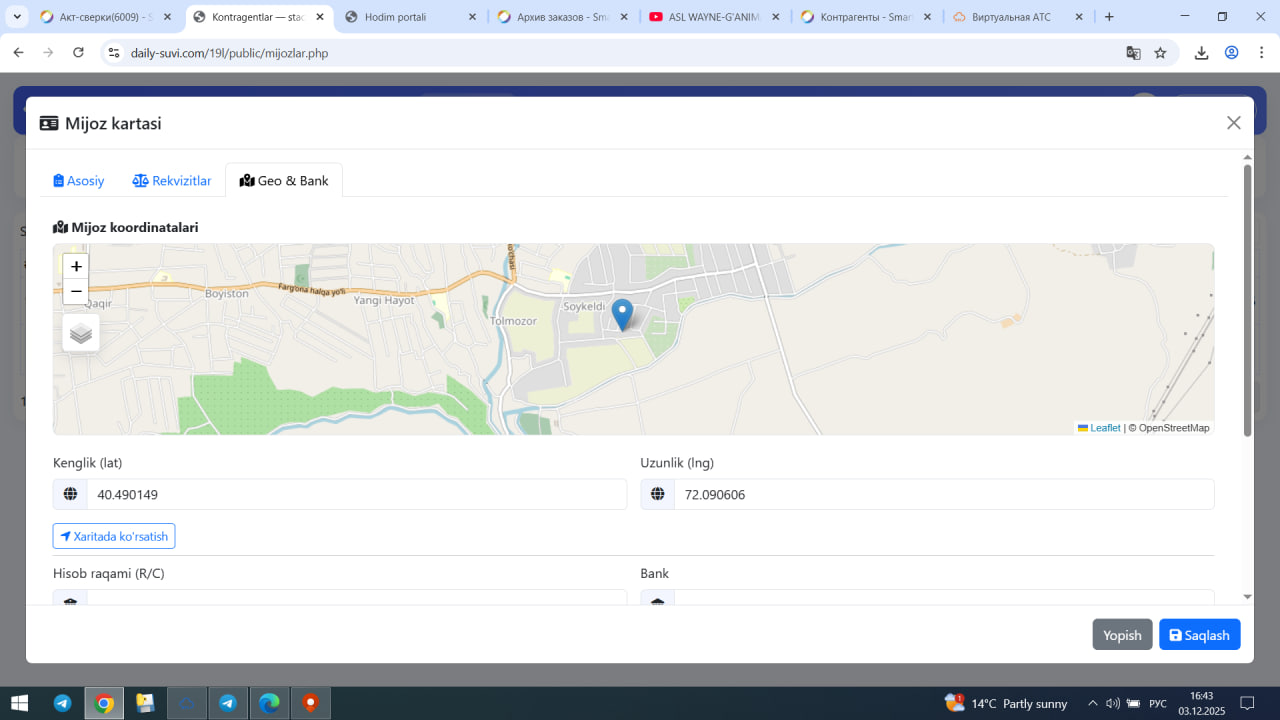
Task: Open the weather widget showing 14°C
Action: point(1006,703)
